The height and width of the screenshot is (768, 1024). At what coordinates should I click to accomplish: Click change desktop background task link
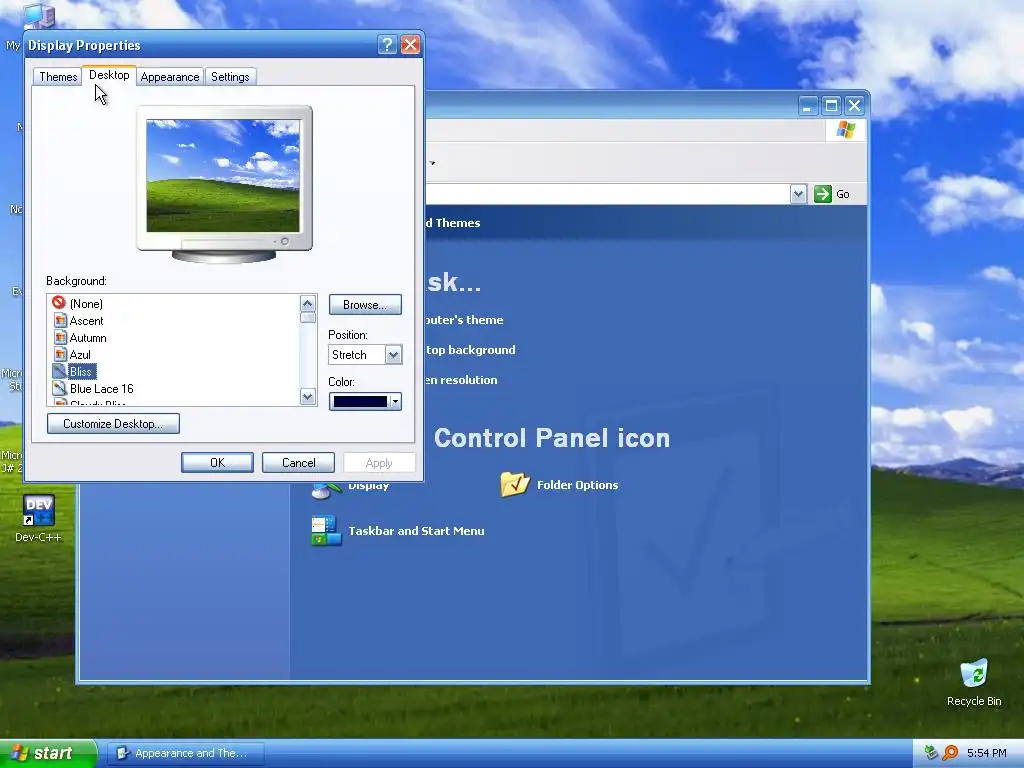click(470, 350)
